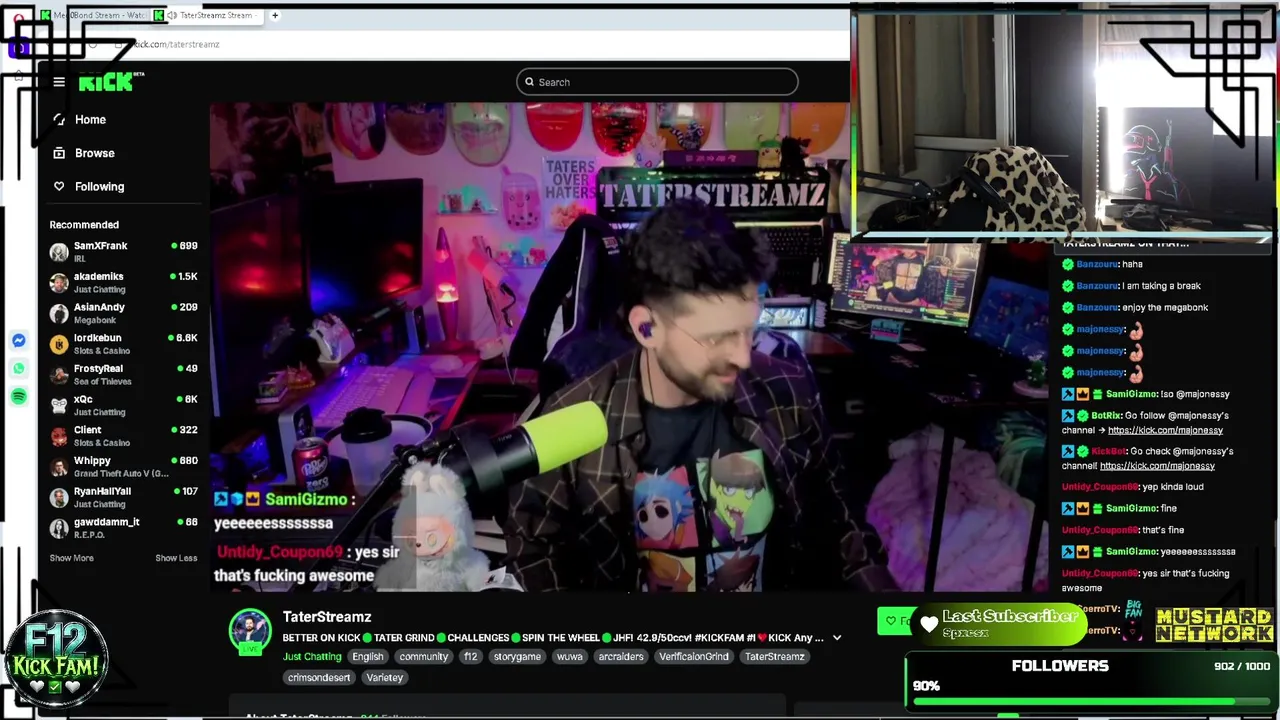1280x720 pixels.
Task: Select the storygame tag
Action: (x=517, y=657)
